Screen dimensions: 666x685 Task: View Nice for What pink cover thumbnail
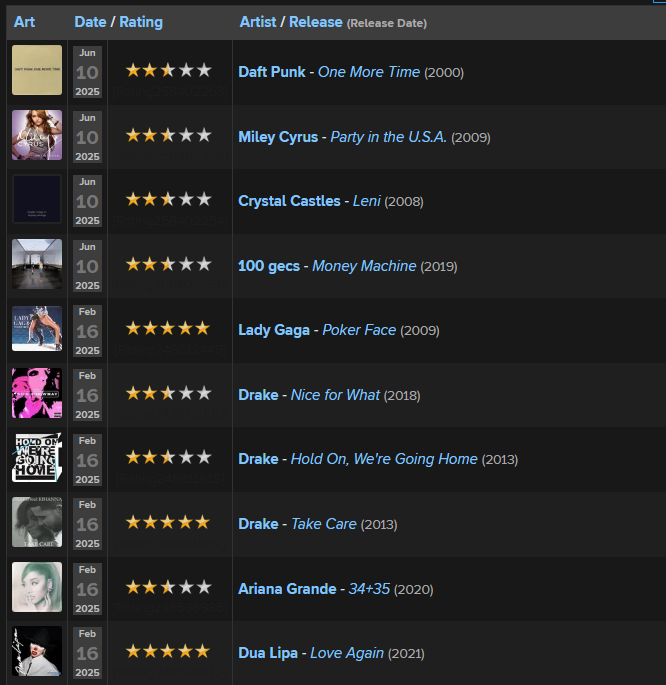tap(37, 393)
